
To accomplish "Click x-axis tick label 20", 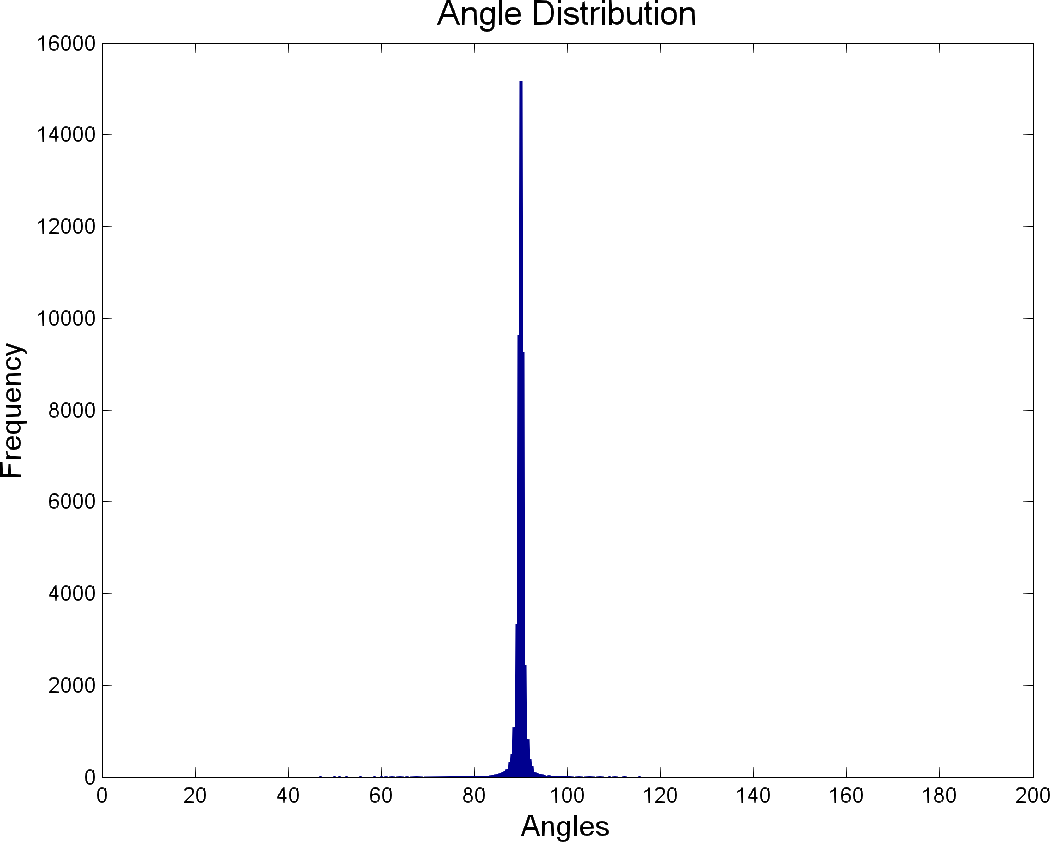I will click(x=195, y=796).
